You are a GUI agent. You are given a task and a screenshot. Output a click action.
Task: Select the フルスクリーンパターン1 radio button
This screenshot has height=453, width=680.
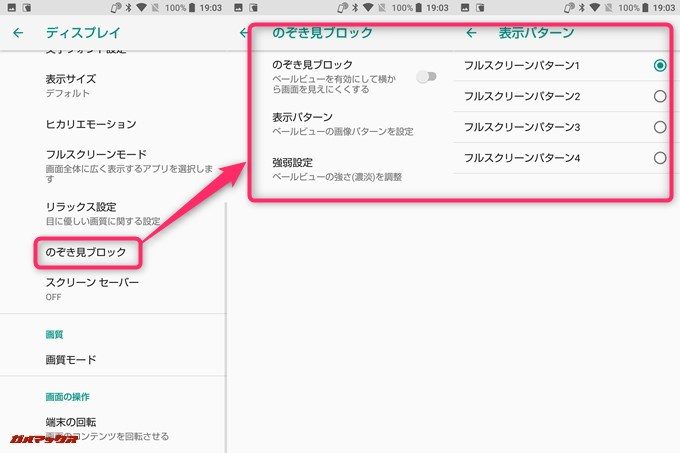click(660, 65)
